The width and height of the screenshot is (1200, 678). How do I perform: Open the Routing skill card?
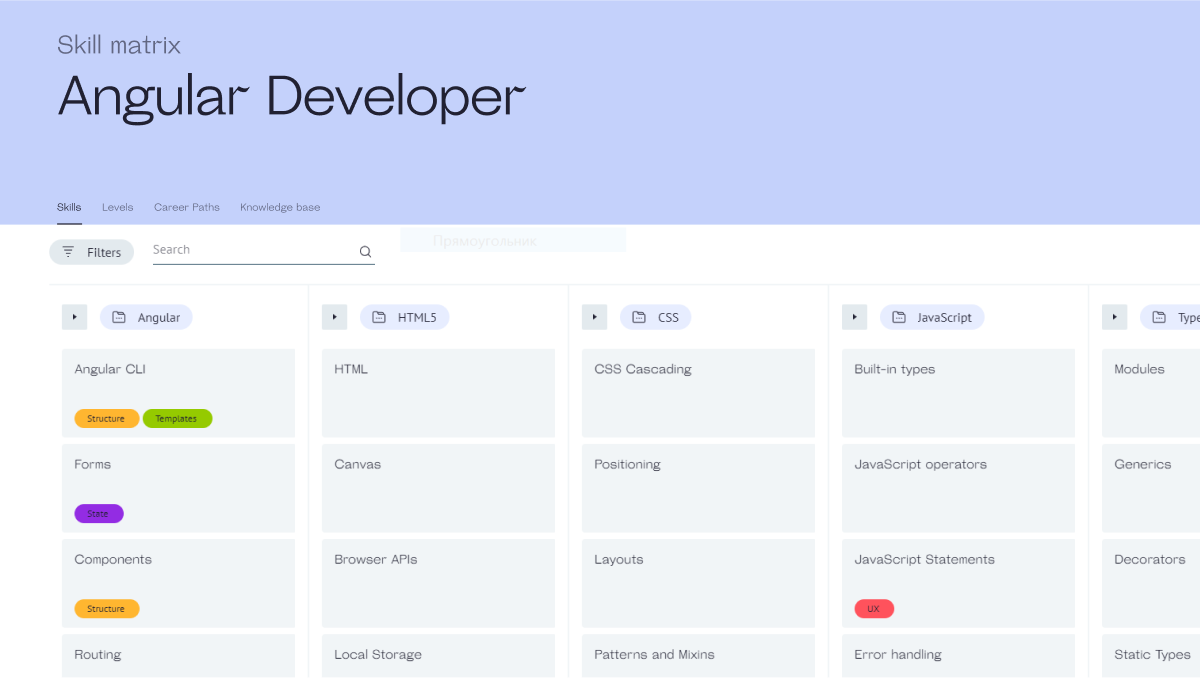tap(178, 656)
